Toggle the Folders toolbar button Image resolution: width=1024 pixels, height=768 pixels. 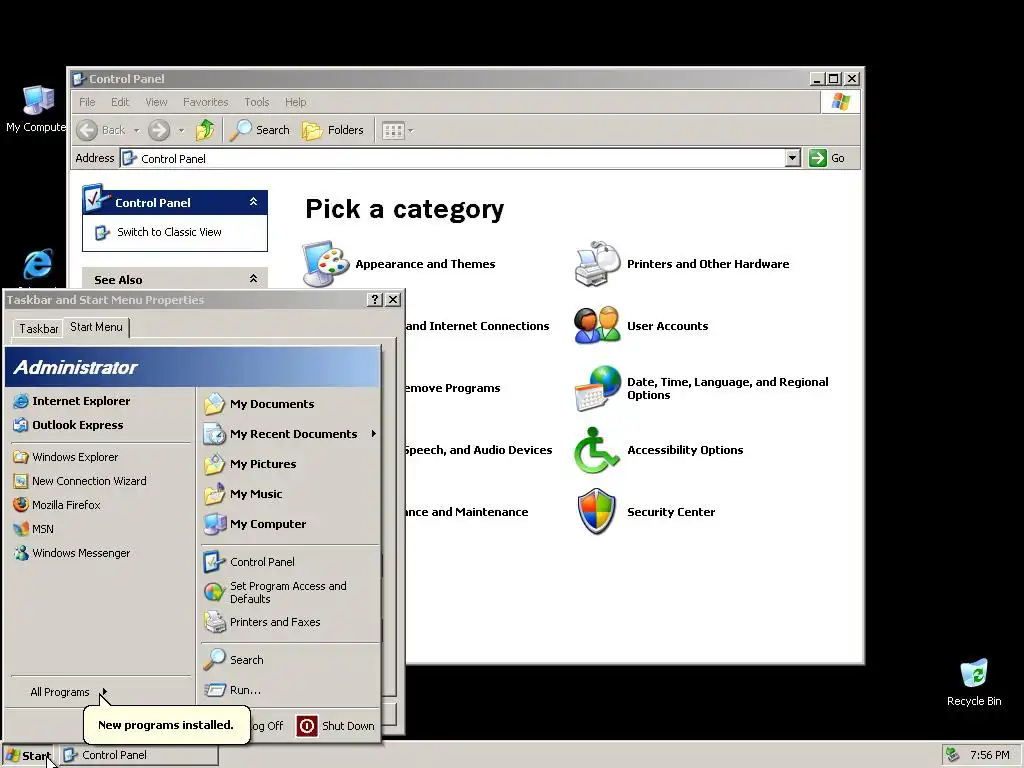click(x=332, y=130)
